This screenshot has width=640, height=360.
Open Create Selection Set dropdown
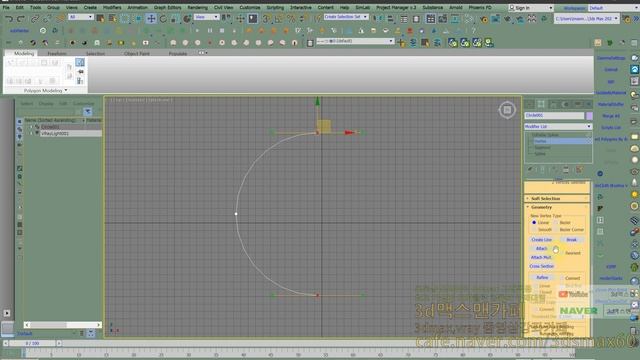pyautogui.click(x=346, y=17)
